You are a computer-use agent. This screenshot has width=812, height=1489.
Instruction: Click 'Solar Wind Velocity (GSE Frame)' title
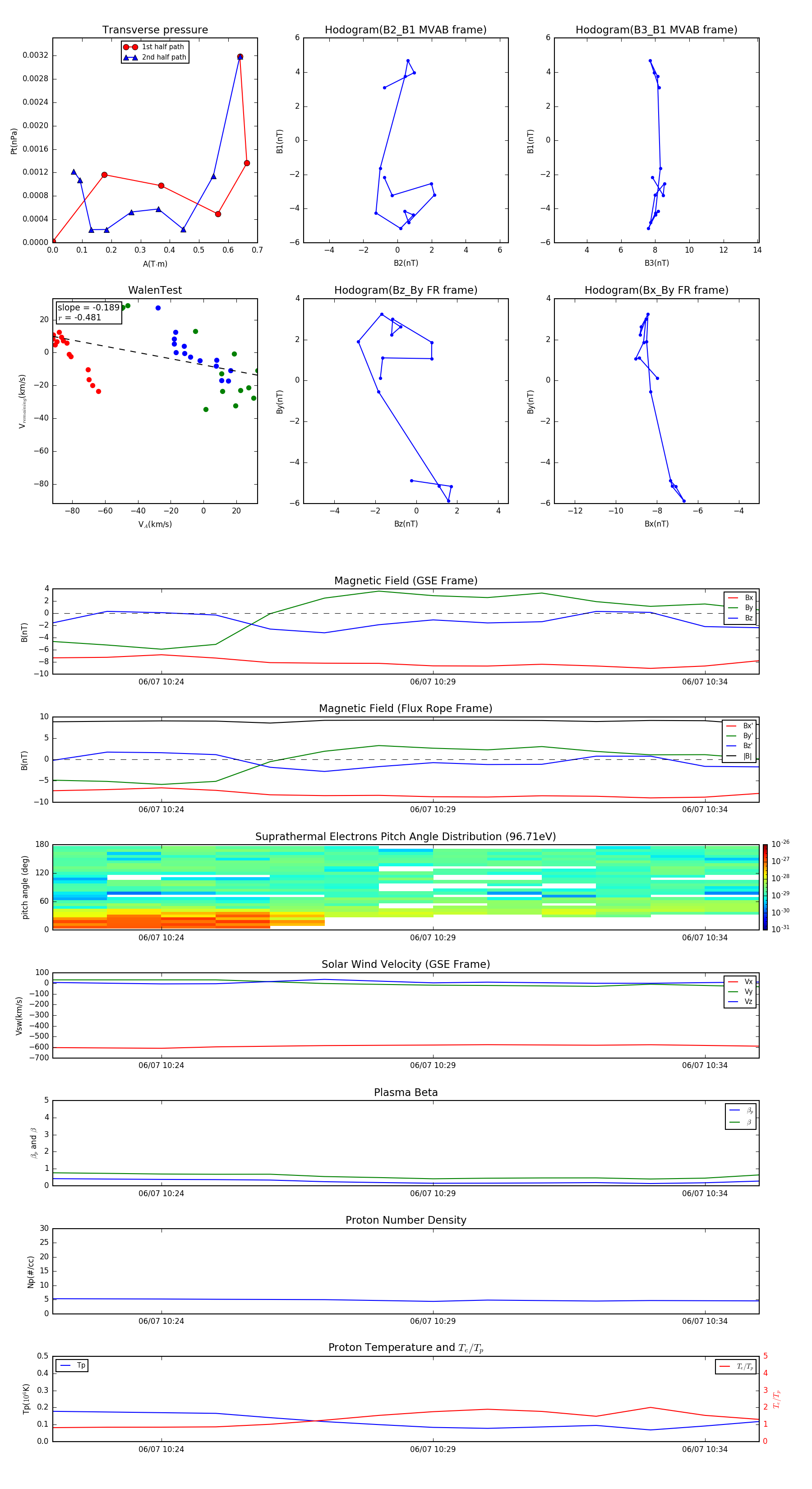(406, 965)
